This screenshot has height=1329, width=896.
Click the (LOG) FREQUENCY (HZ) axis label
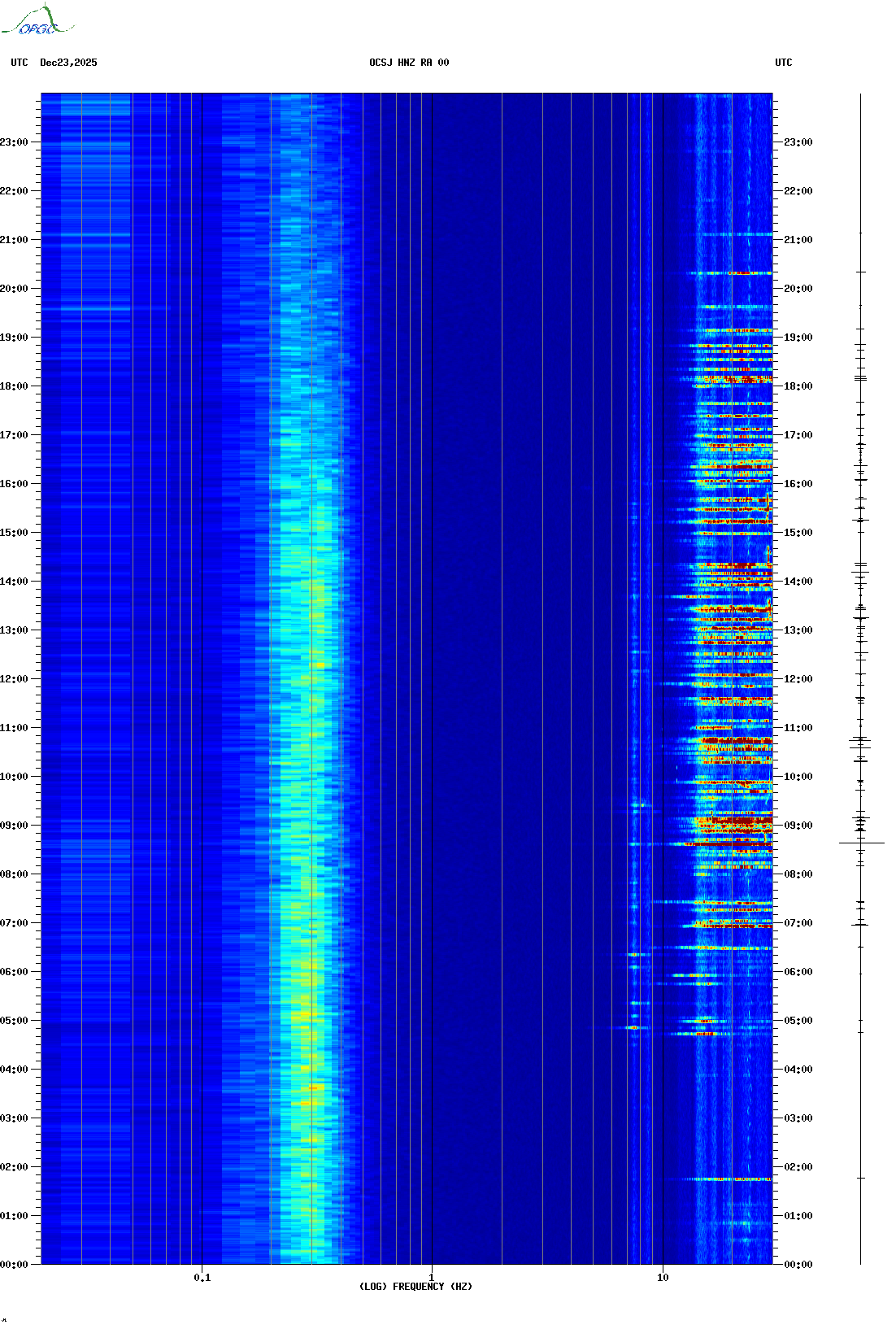coord(415,1286)
